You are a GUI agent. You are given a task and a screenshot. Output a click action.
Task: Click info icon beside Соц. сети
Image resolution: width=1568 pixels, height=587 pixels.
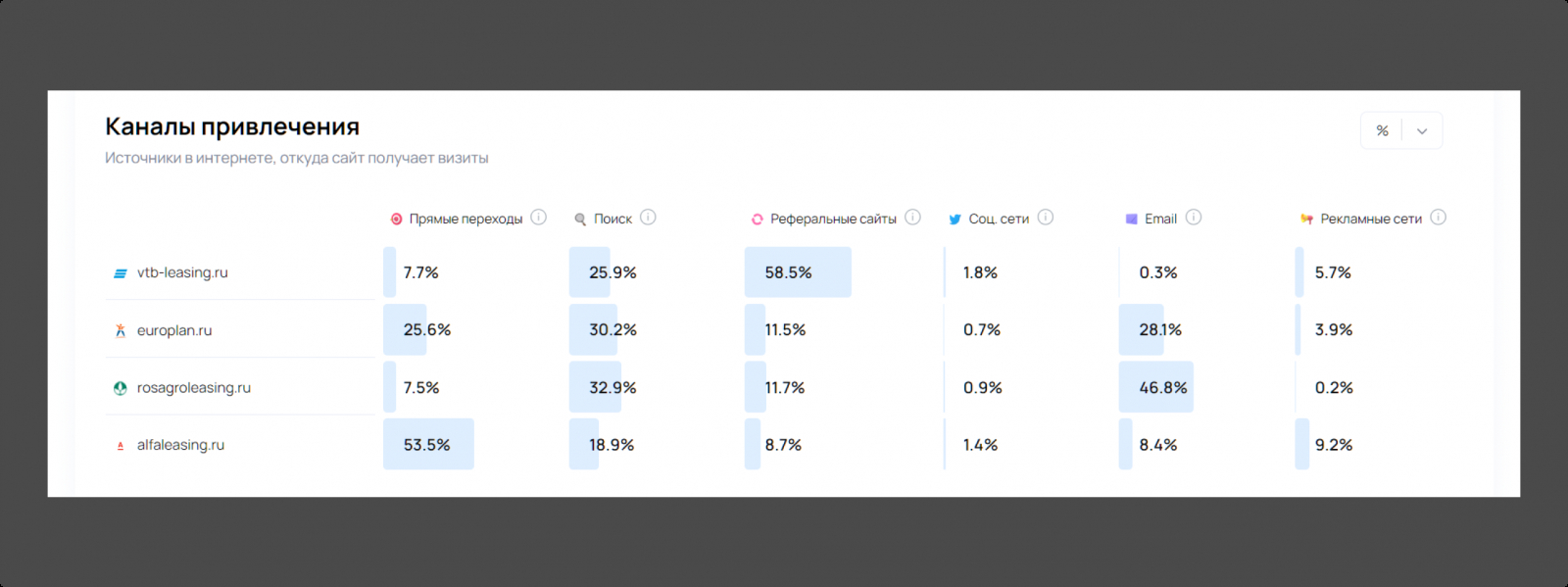(1046, 218)
